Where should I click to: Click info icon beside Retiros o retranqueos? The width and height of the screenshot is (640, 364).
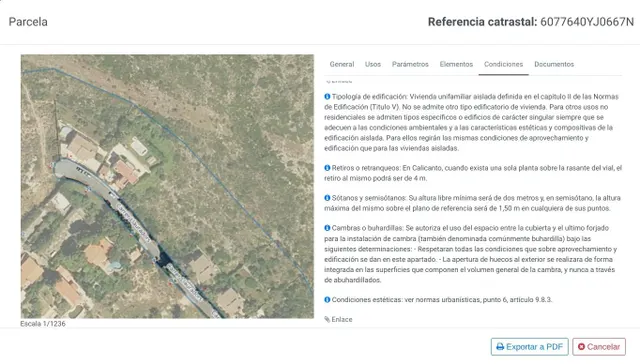pos(327,168)
